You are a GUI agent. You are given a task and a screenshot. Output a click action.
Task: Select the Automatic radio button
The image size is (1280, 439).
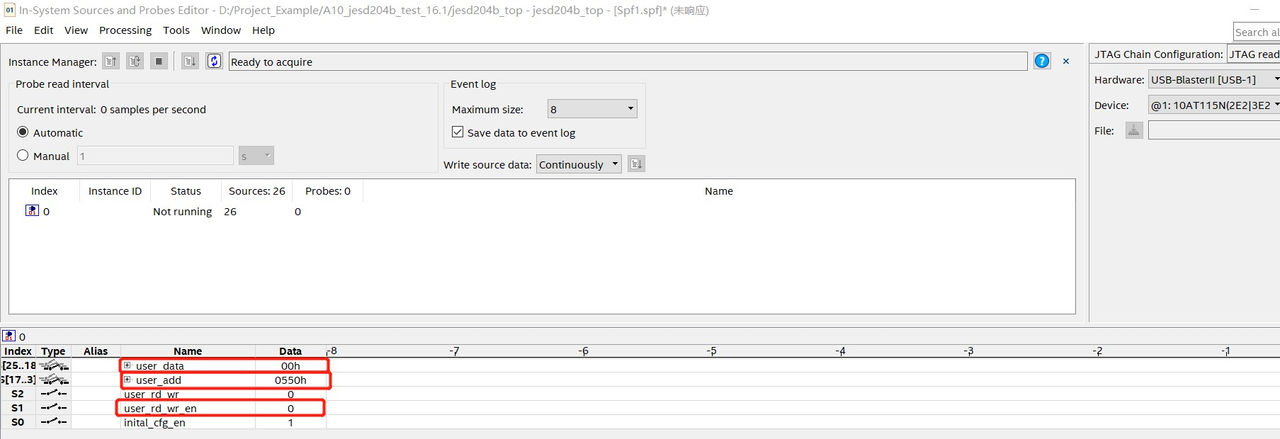point(23,133)
